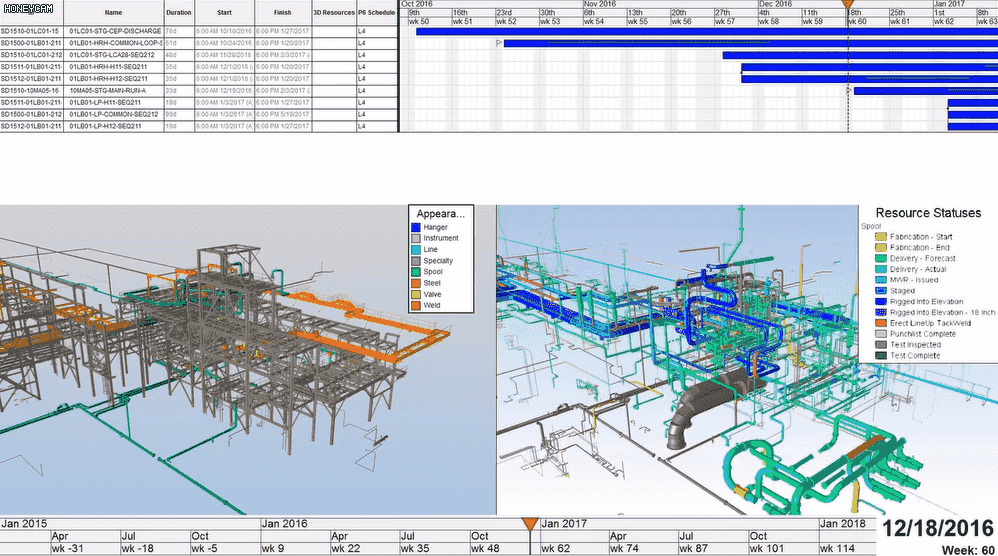Select task row 01LB01-HRH-H11-SEQ211
Image resolution: width=998 pixels, height=556 pixels.
coord(199,67)
